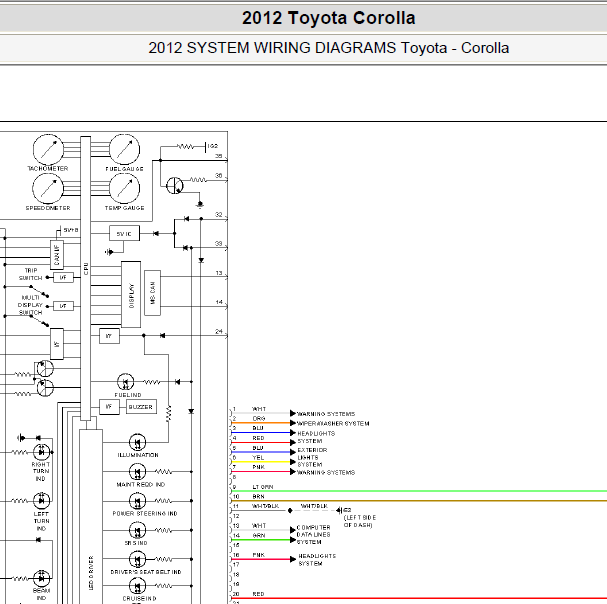Click the RED wire label at pin 4

coord(258,438)
